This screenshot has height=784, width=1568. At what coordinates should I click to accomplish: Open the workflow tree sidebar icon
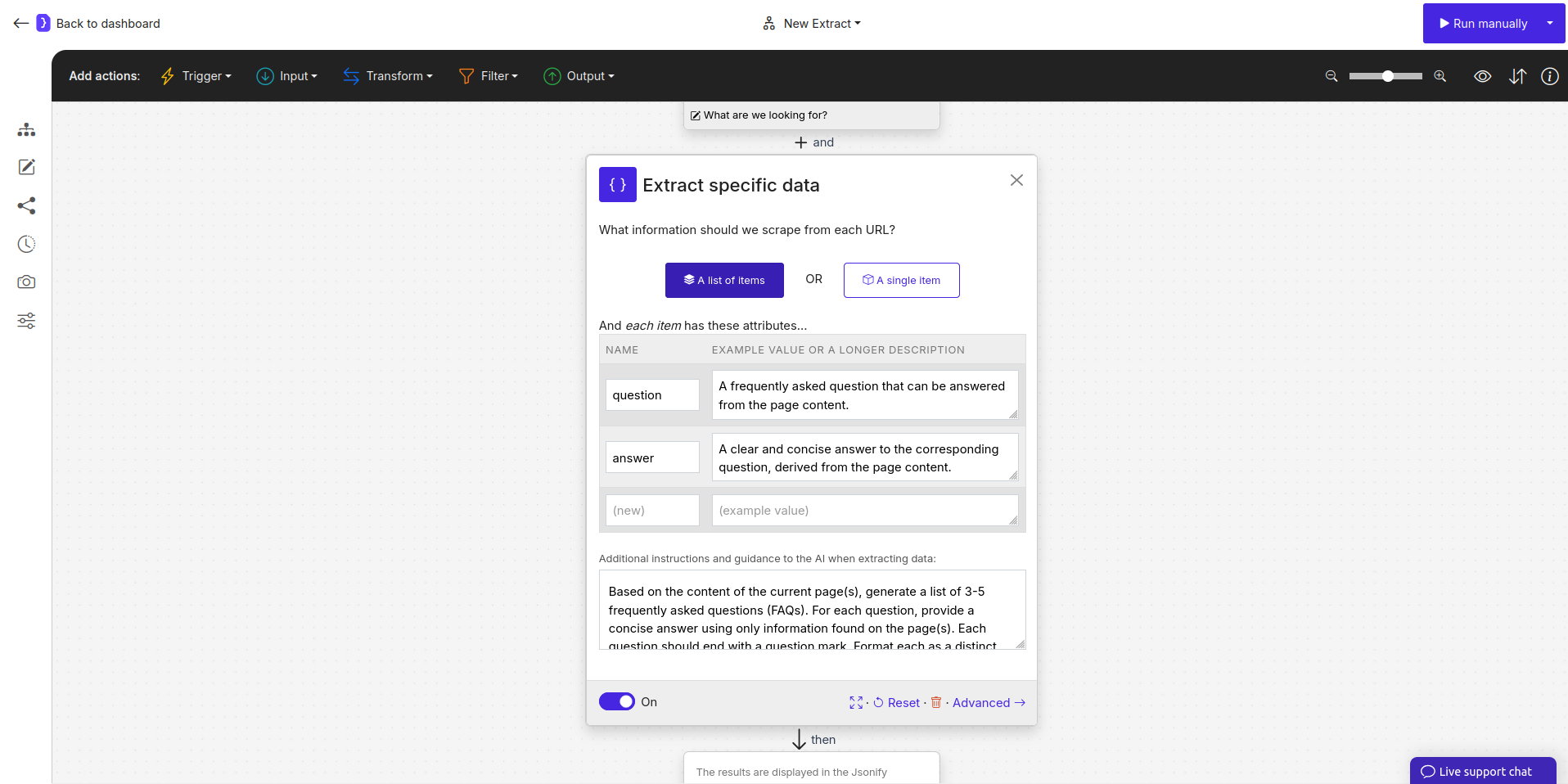pos(25,129)
